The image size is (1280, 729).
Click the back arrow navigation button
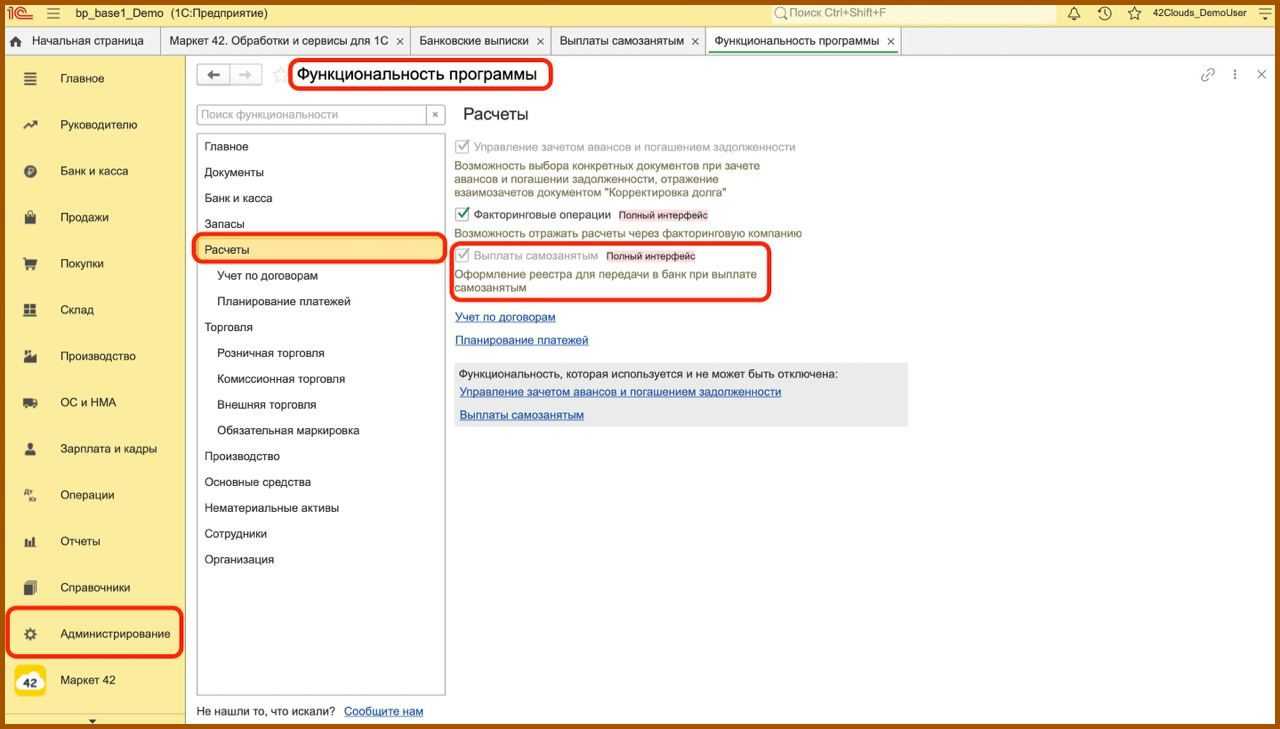point(213,75)
